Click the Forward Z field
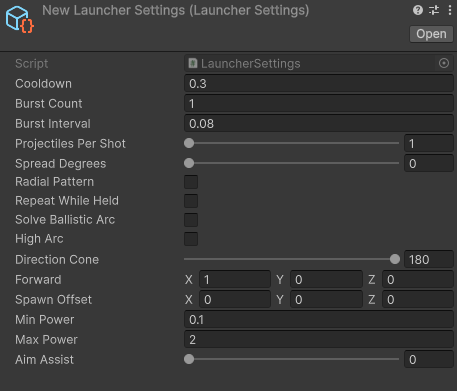Screen dimensions: 457x391 (x=418, y=279)
